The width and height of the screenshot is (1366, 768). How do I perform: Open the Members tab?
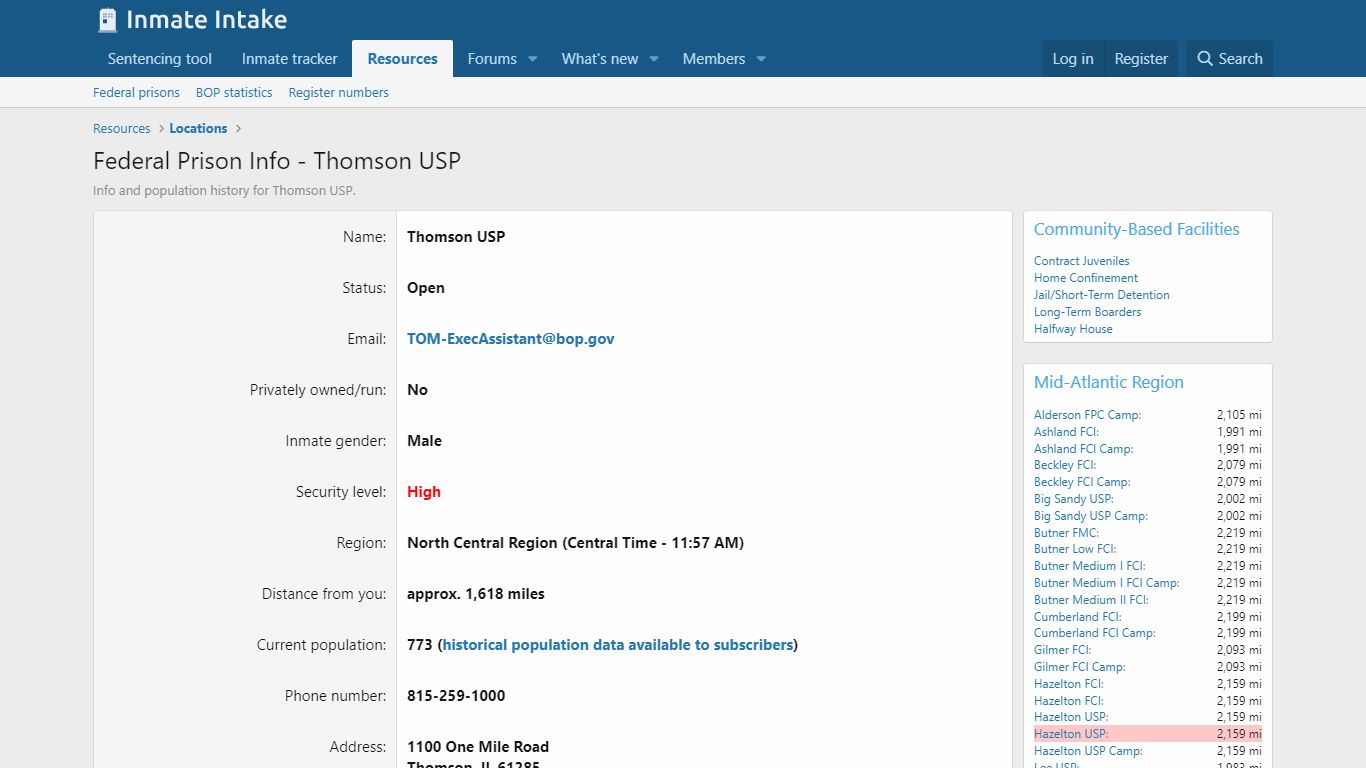[714, 59]
